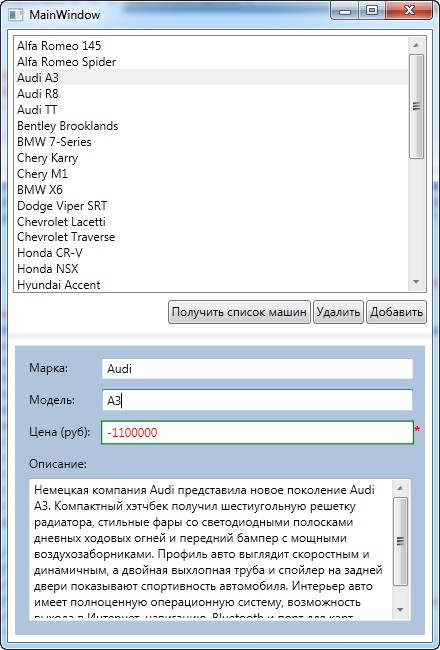This screenshot has width=440, height=650.
Task: Click Hyundai Accent in the list
Action: coord(211,284)
